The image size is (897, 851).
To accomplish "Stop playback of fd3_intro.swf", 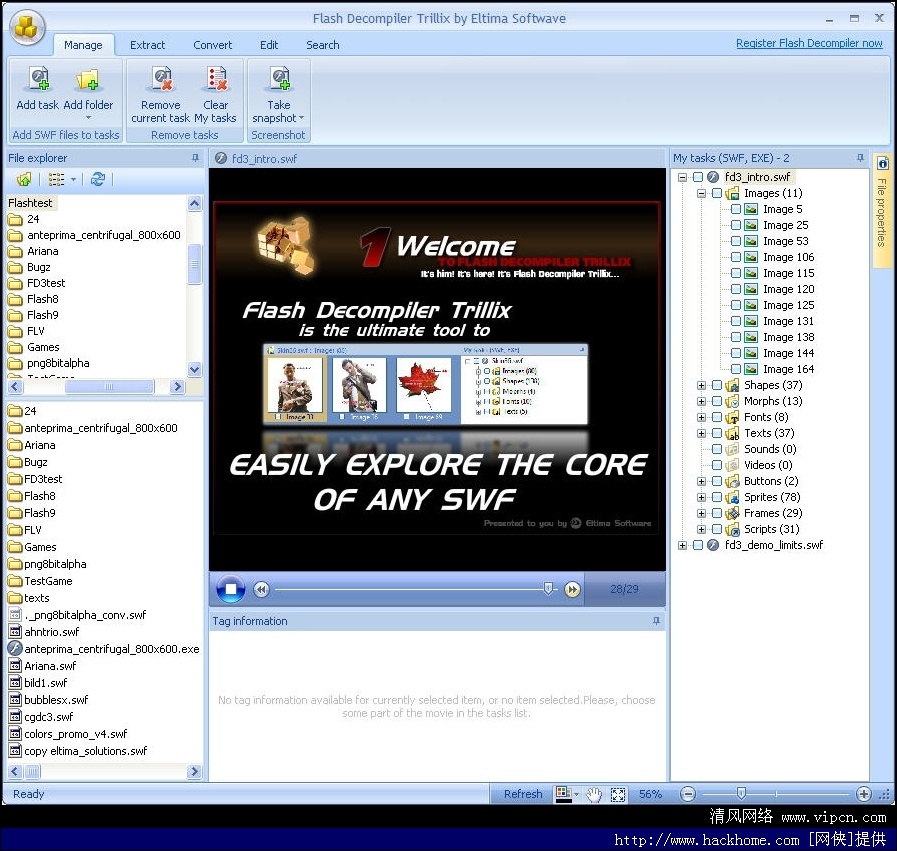I will tap(231, 589).
